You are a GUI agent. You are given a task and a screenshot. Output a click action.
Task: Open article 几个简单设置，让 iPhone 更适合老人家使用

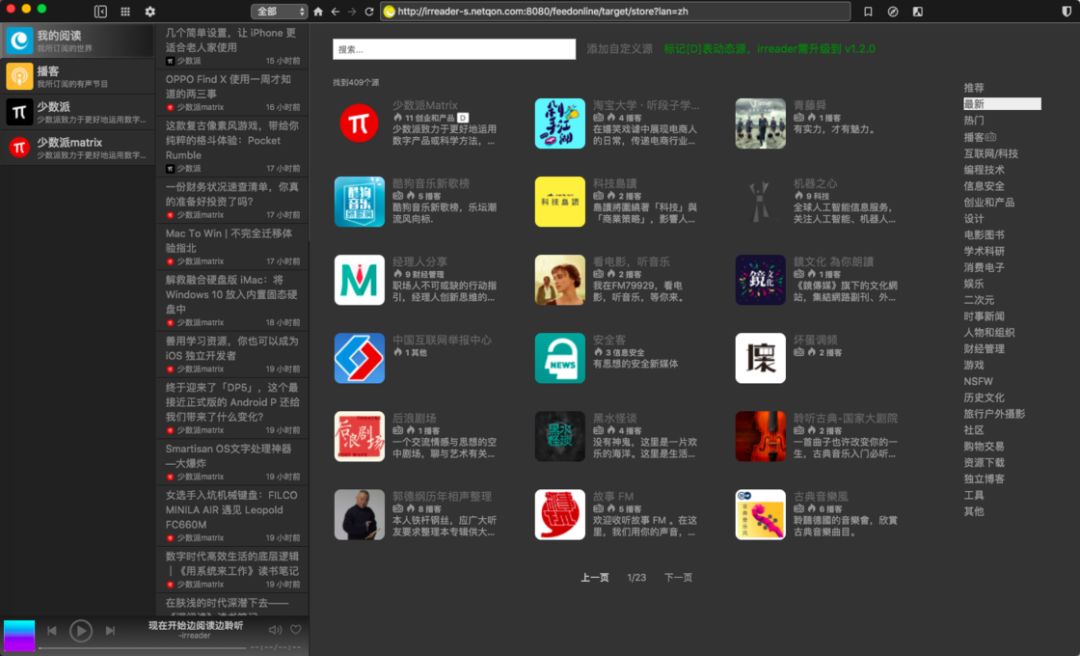(232, 45)
